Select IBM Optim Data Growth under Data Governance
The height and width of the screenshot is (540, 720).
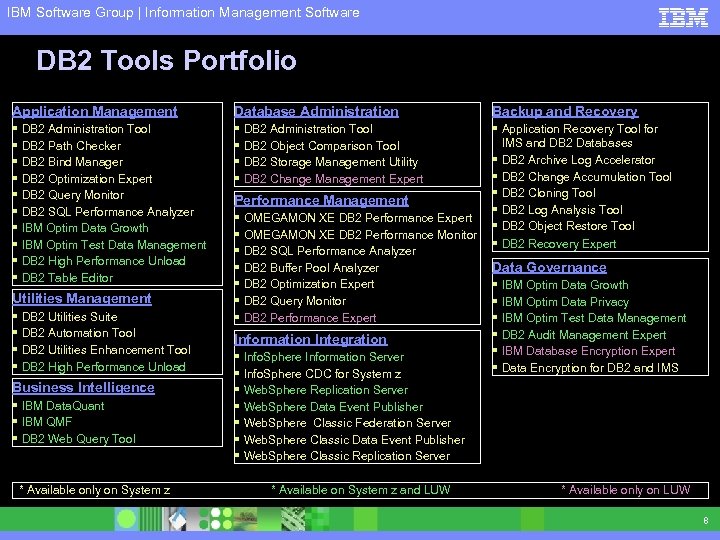point(565,285)
